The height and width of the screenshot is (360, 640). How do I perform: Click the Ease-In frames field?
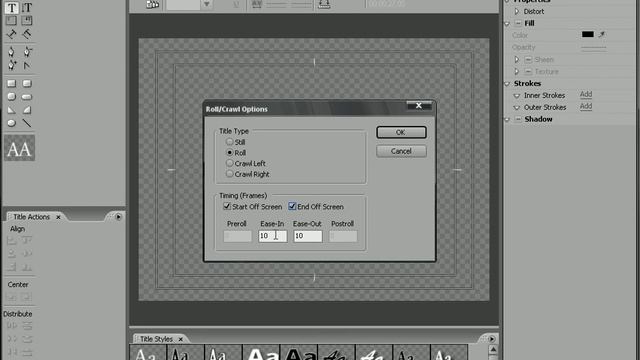click(x=273, y=236)
